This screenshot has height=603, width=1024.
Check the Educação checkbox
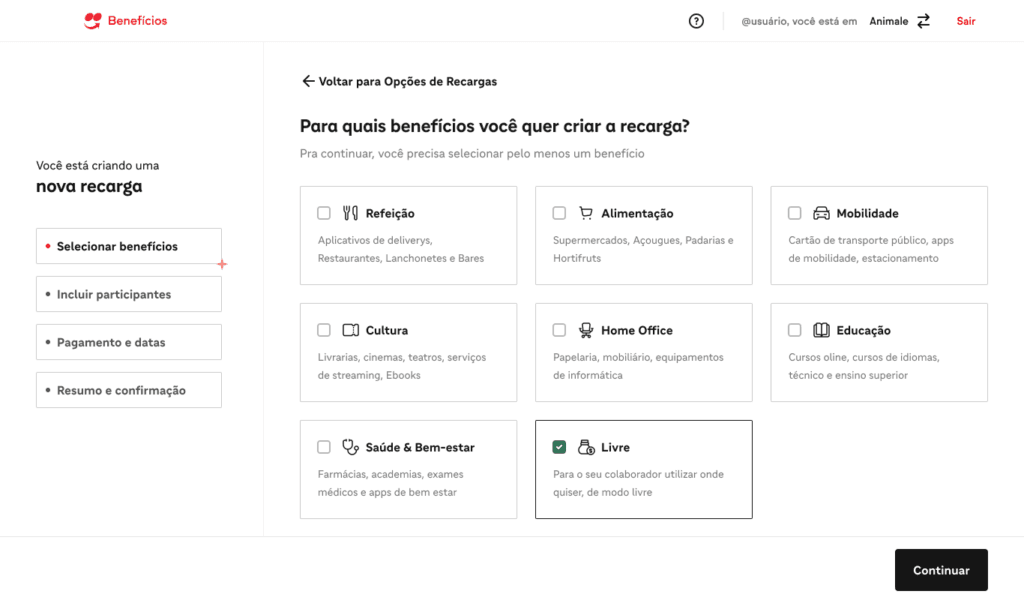794,330
